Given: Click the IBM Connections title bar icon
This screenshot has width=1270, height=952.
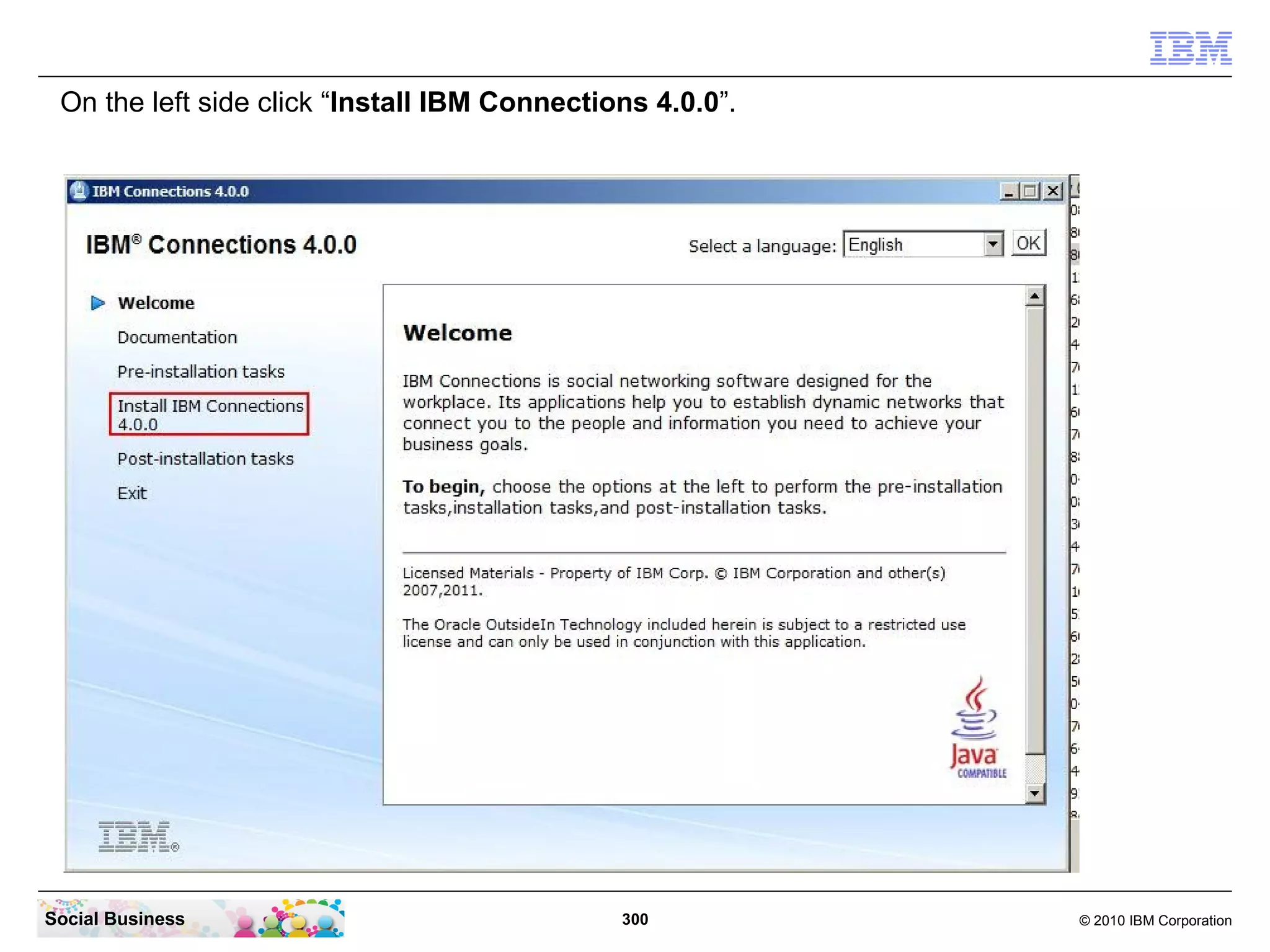Looking at the screenshot, I should coord(79,191).
